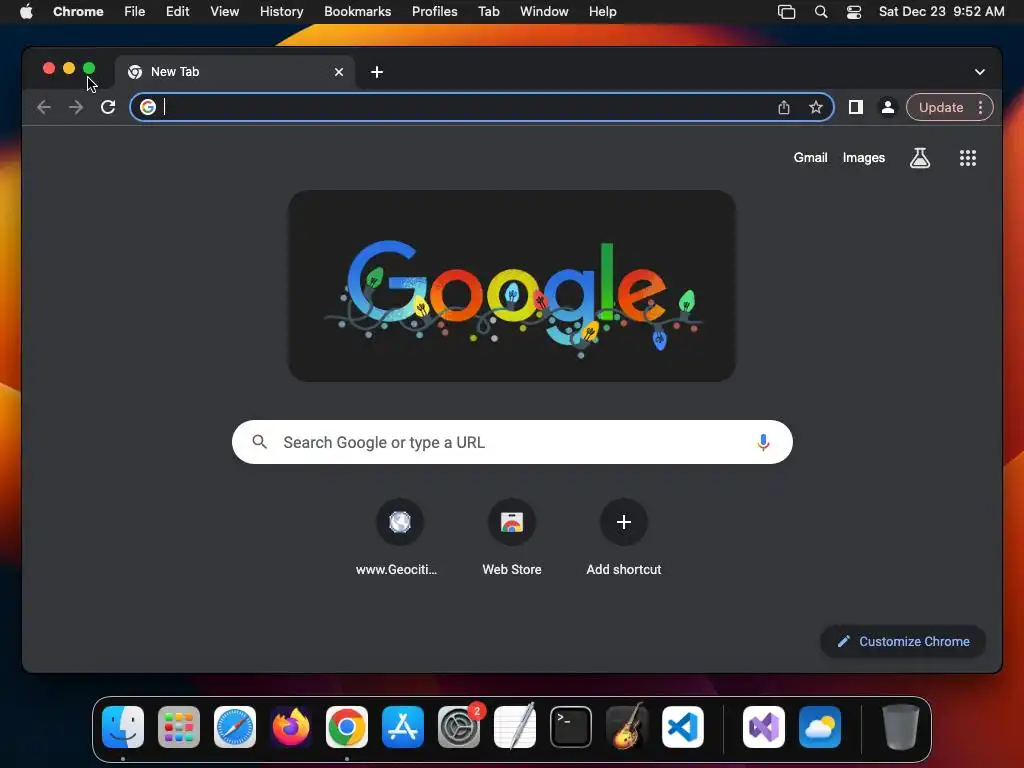
Task: Open the Google apps grid
Action: coord(968,157)
